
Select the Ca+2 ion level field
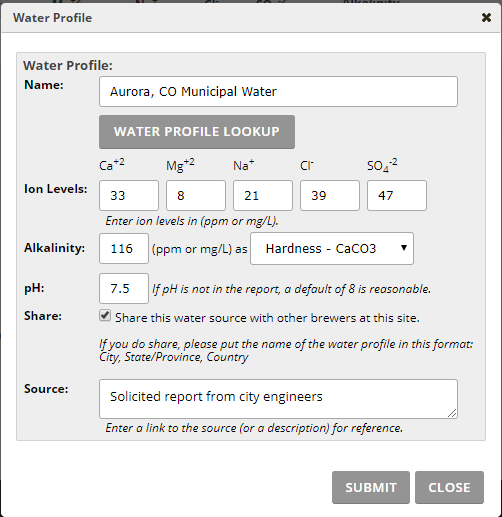point(129,196)
